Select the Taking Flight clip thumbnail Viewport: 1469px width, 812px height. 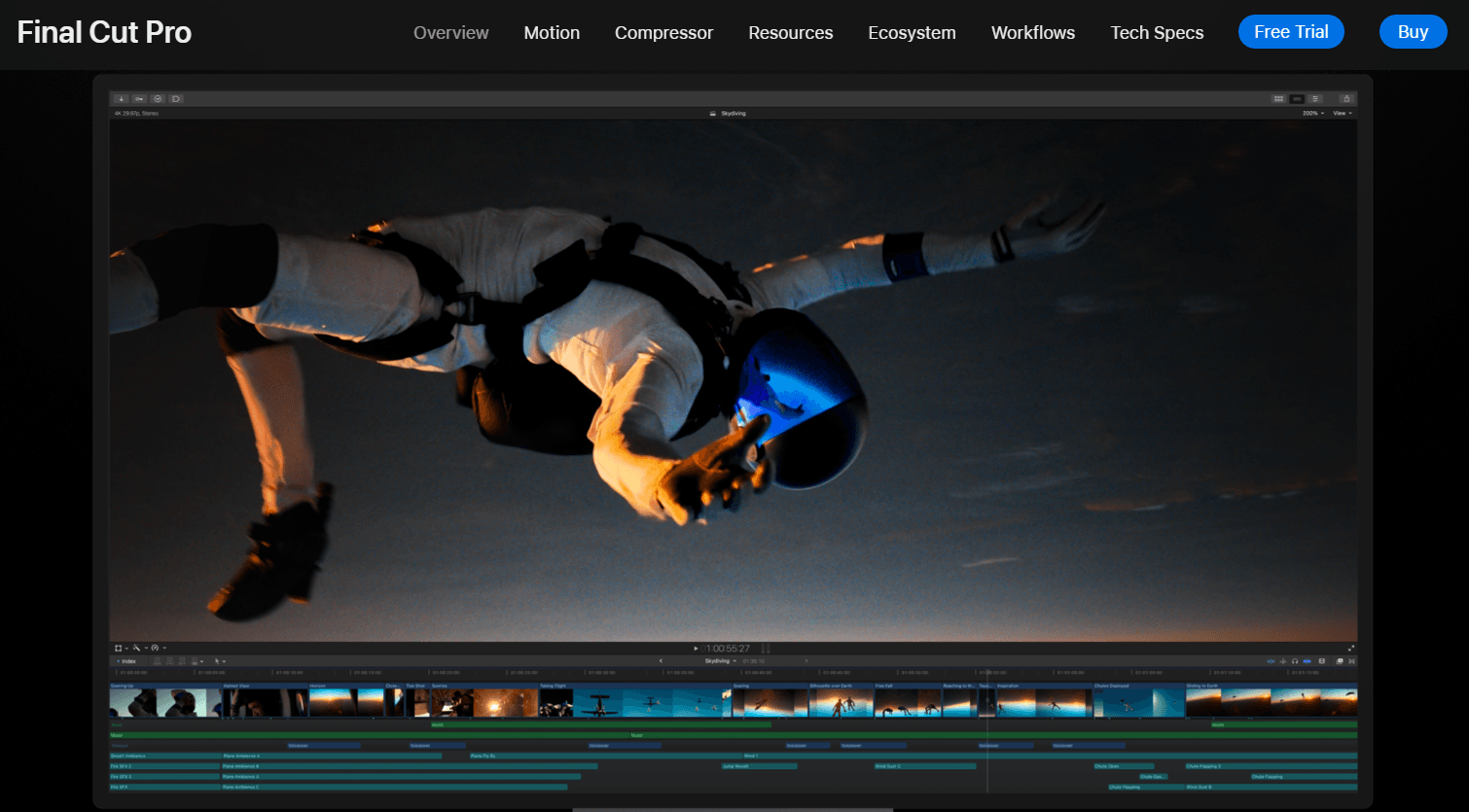coord(635,701)
